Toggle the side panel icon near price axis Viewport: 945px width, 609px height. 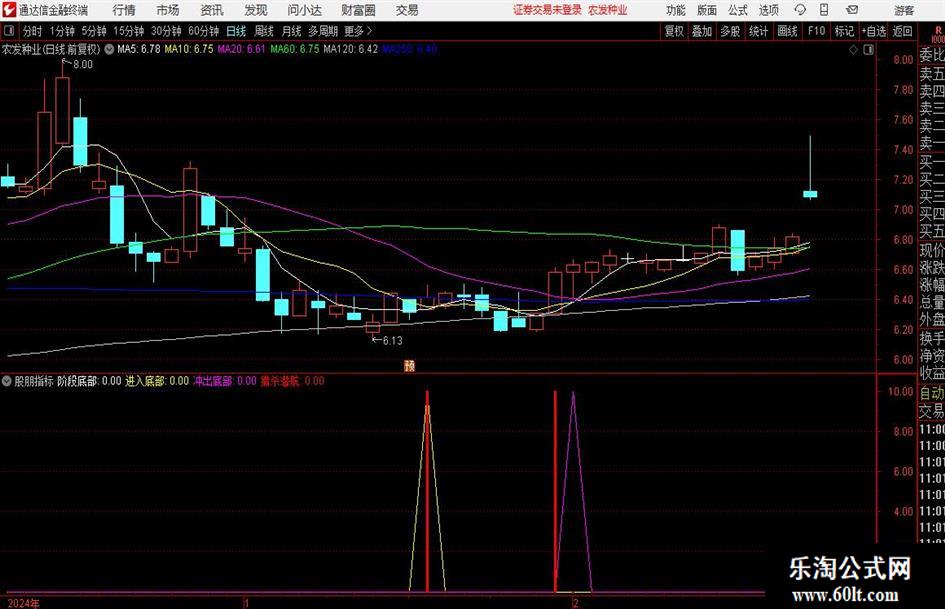click(868, 50)
